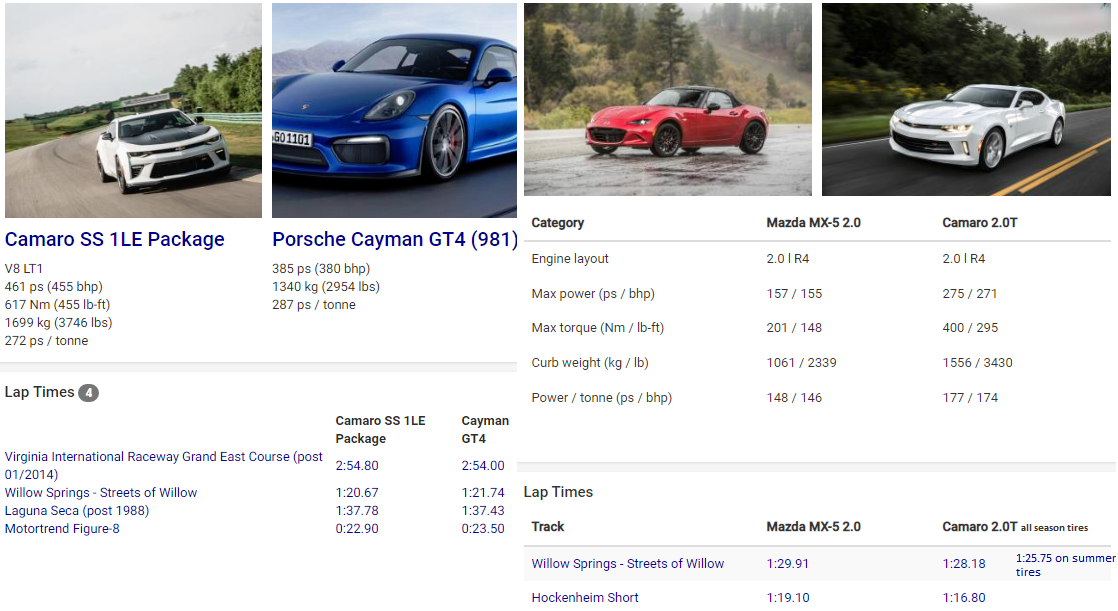Viewport: 1118px width, 611px height.
Task: Click Camaro 2.0T lap time 1:28.18
Action: click(964, 564)
